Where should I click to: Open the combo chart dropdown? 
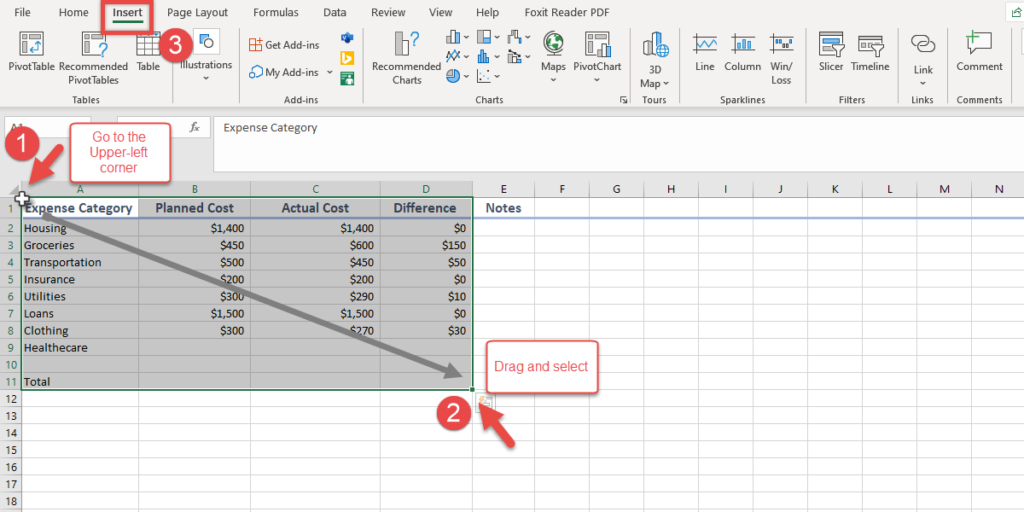(x=519, y=56)
